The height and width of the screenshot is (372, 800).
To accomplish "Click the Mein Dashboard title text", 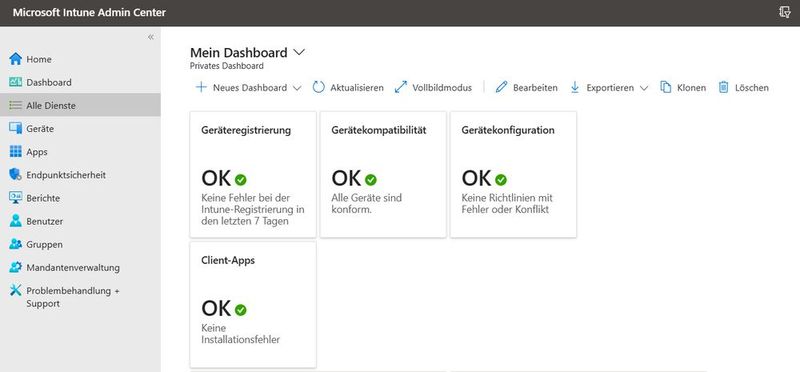I will click(239, 52).
